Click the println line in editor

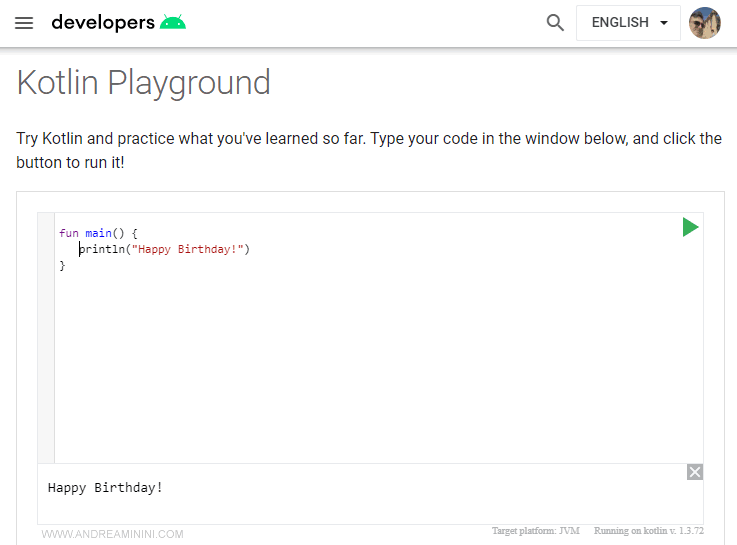tap(164, 249)
